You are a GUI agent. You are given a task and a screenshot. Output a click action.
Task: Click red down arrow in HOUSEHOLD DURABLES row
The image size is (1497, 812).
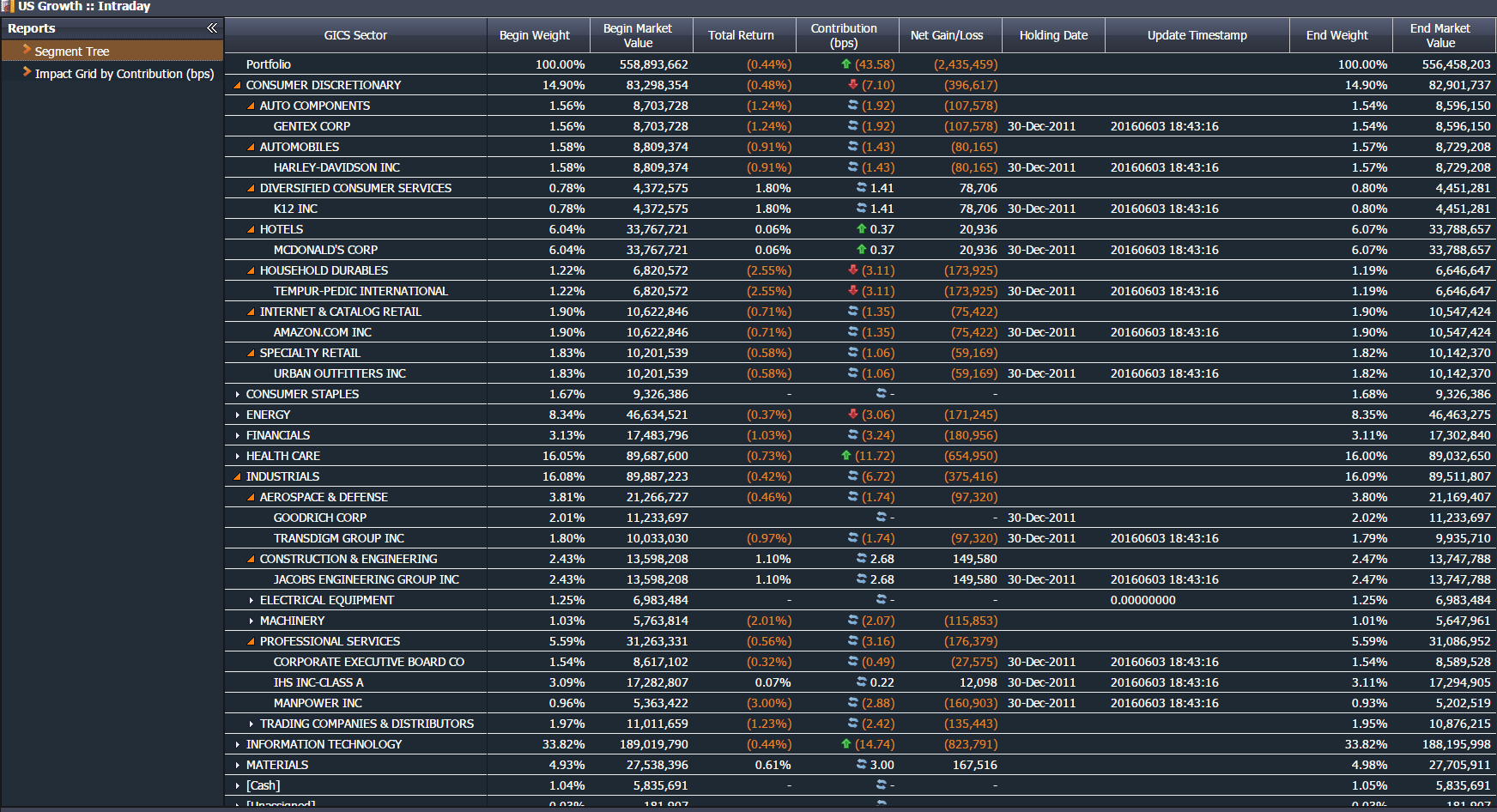[853, 270]
